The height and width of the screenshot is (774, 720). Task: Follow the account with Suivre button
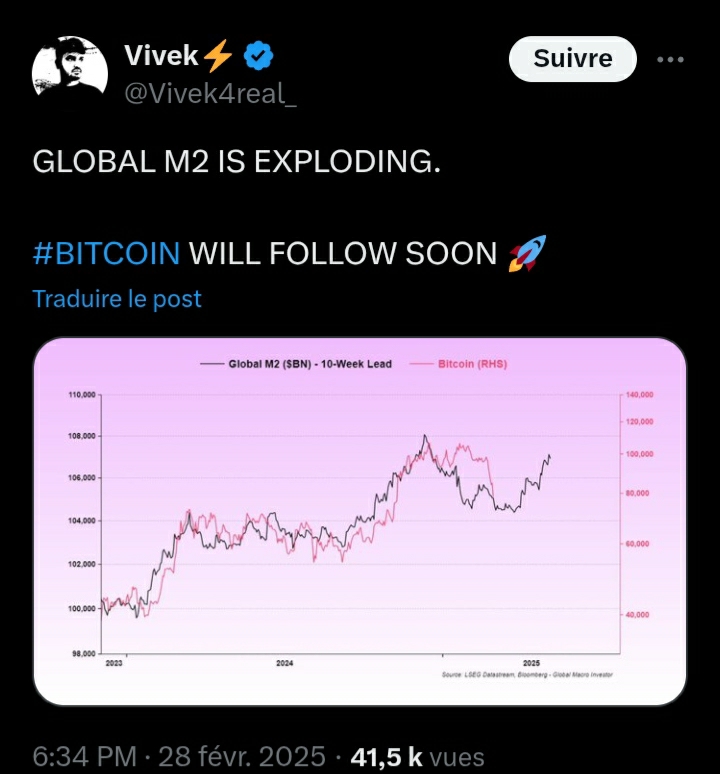tap(572, 59)
